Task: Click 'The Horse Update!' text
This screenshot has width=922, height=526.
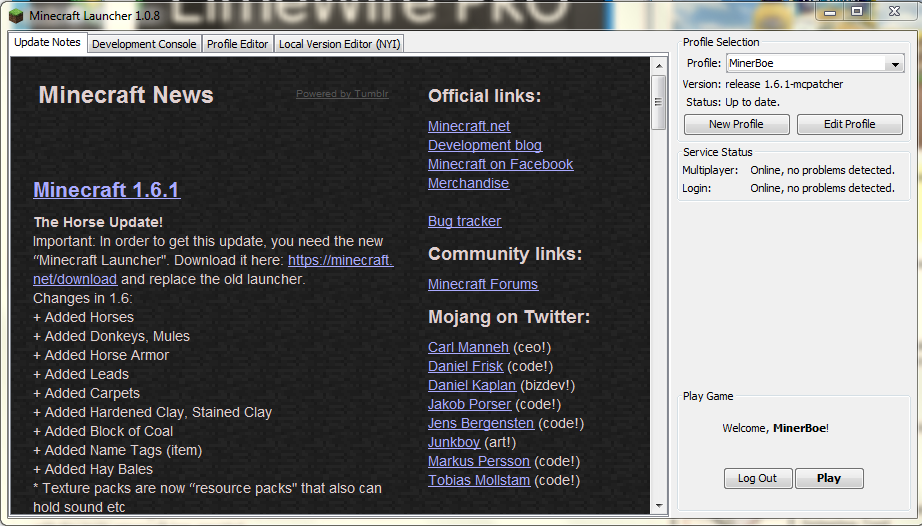Action: pyautogui.click(x=98, y=222)
